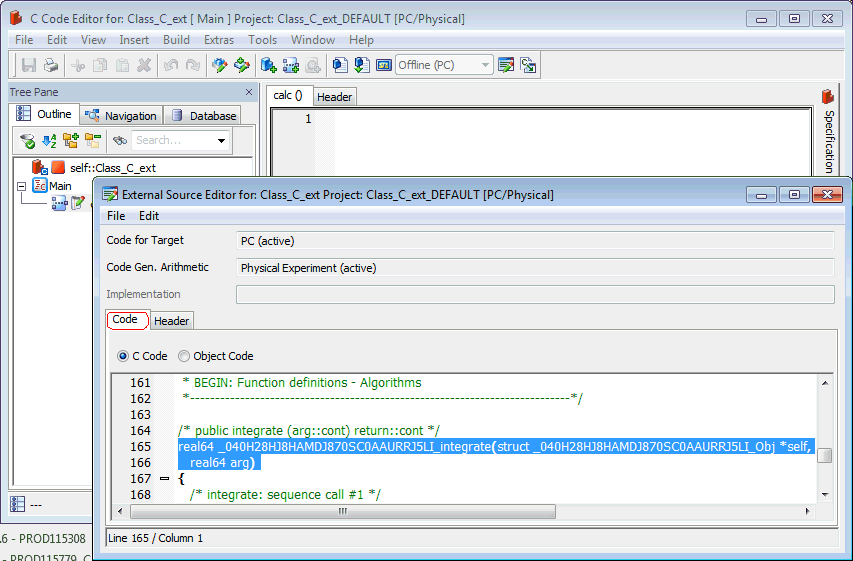Open Edit menu in External Source Editor
The width and height of the screenshot is (853, 561).
(149, 216)
